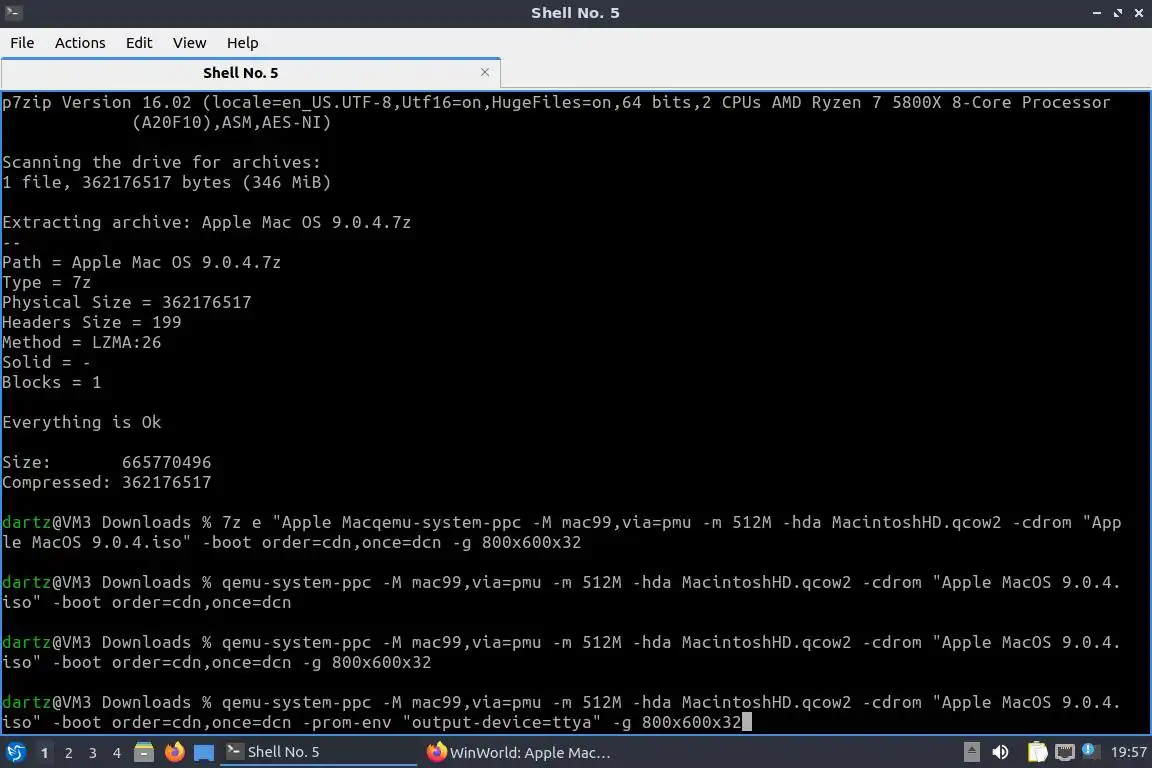Click the 'Size: 665770496' line
This screenshot has height=768, width=1152.
click(x=107, y=462)
